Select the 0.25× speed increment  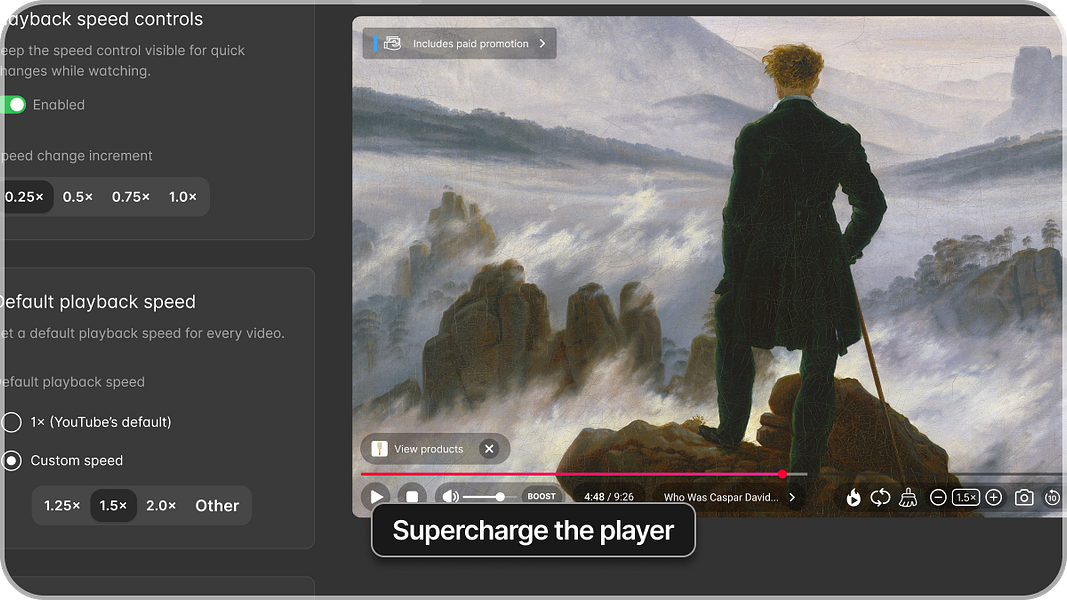tap(24, 197)
